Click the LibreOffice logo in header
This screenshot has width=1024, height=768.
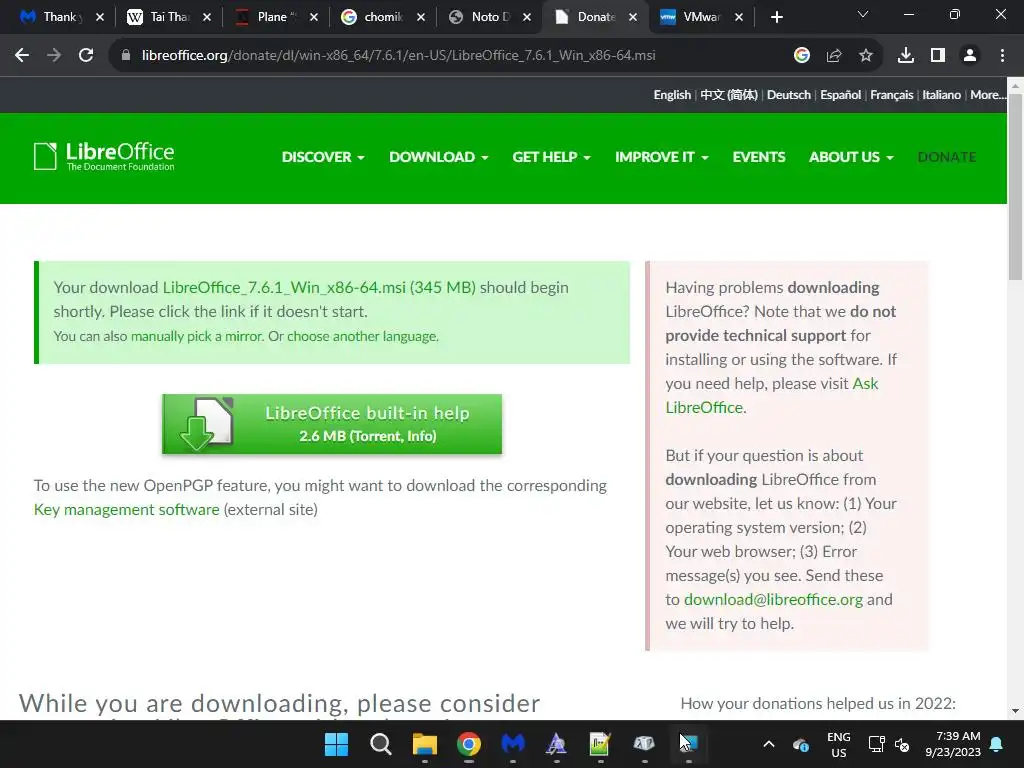(104, 157)
